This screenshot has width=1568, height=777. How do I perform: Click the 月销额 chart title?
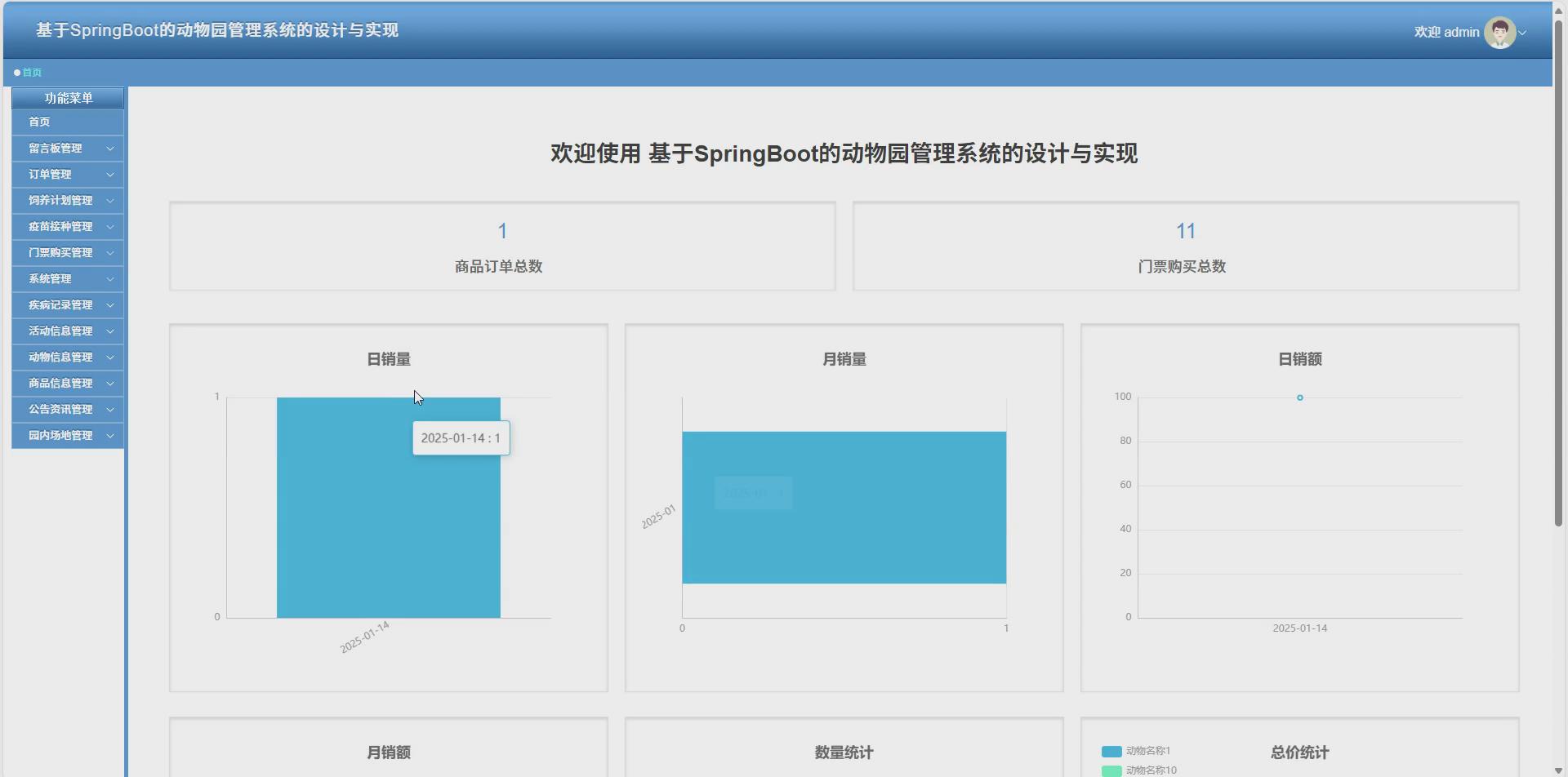click(x=389, y=753)
